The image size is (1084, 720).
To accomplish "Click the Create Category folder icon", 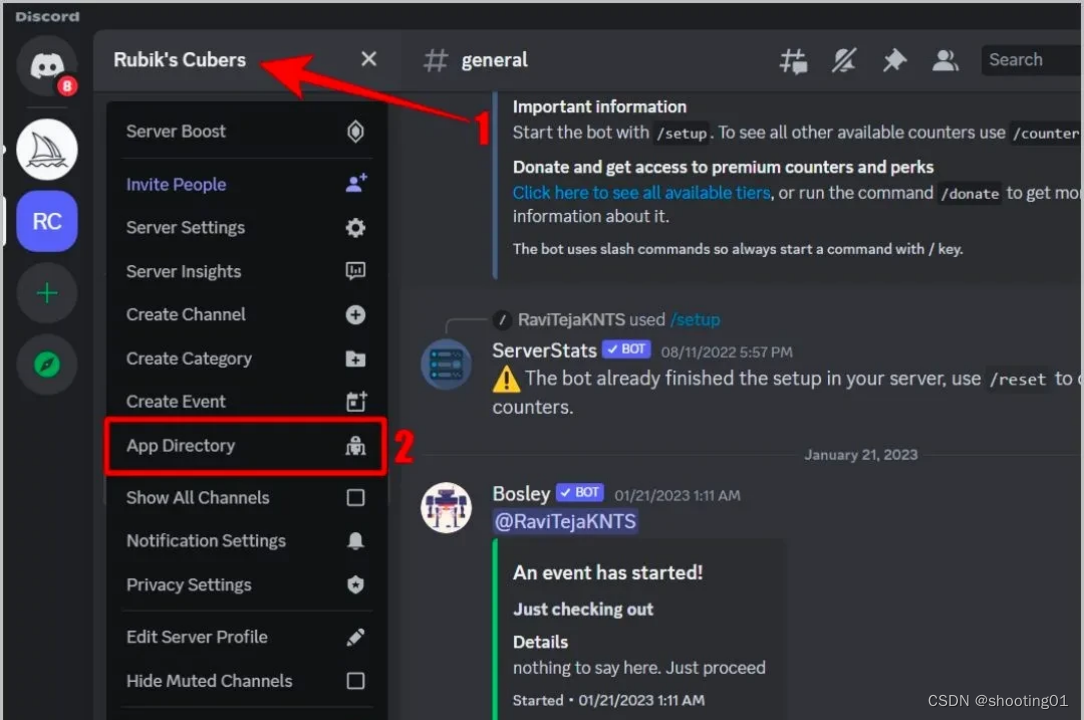I will (x=355, y=359).
